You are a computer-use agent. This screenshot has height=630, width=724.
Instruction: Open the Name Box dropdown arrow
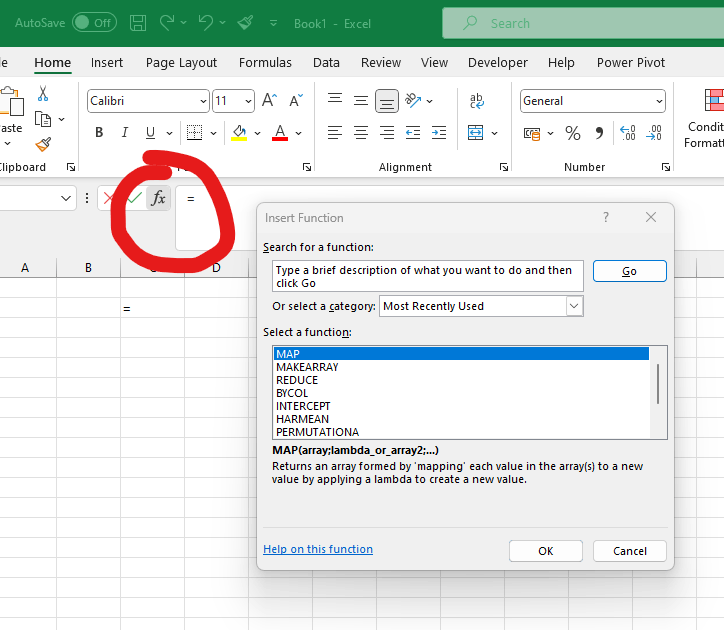pyautogui.click(x=66, y=199)
